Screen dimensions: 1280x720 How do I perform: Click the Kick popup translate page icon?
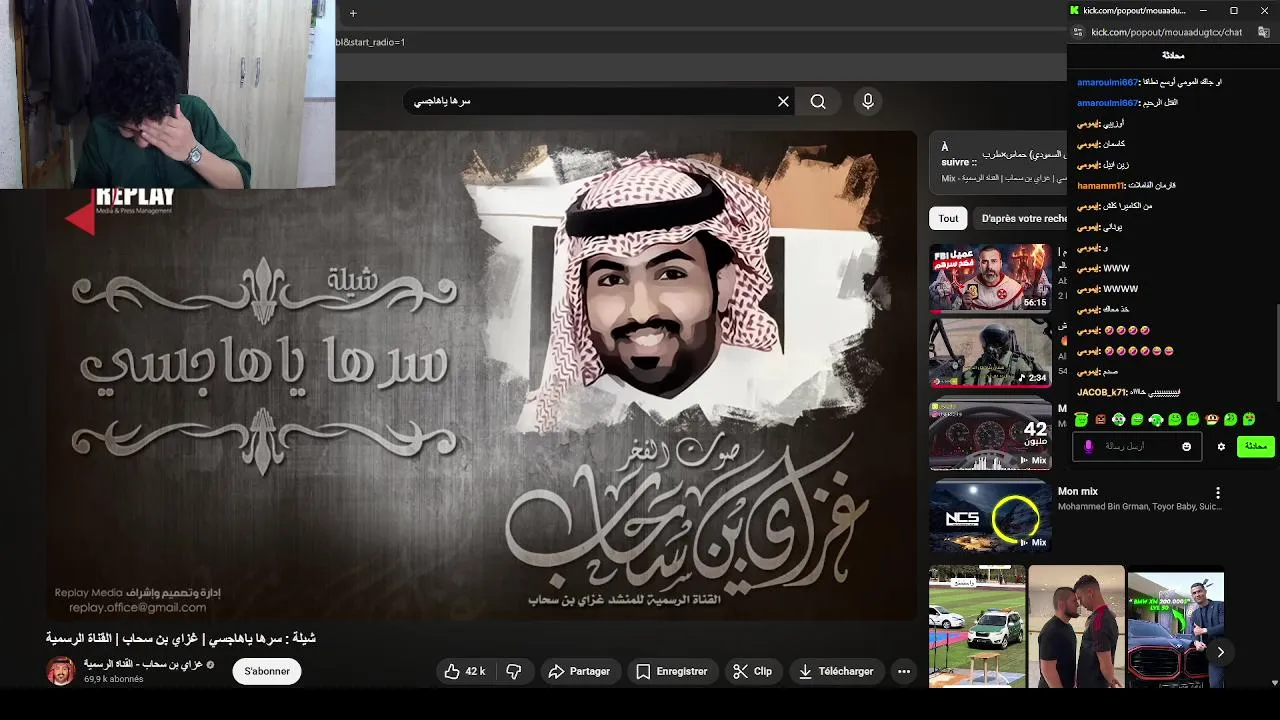pos(1263,32)
